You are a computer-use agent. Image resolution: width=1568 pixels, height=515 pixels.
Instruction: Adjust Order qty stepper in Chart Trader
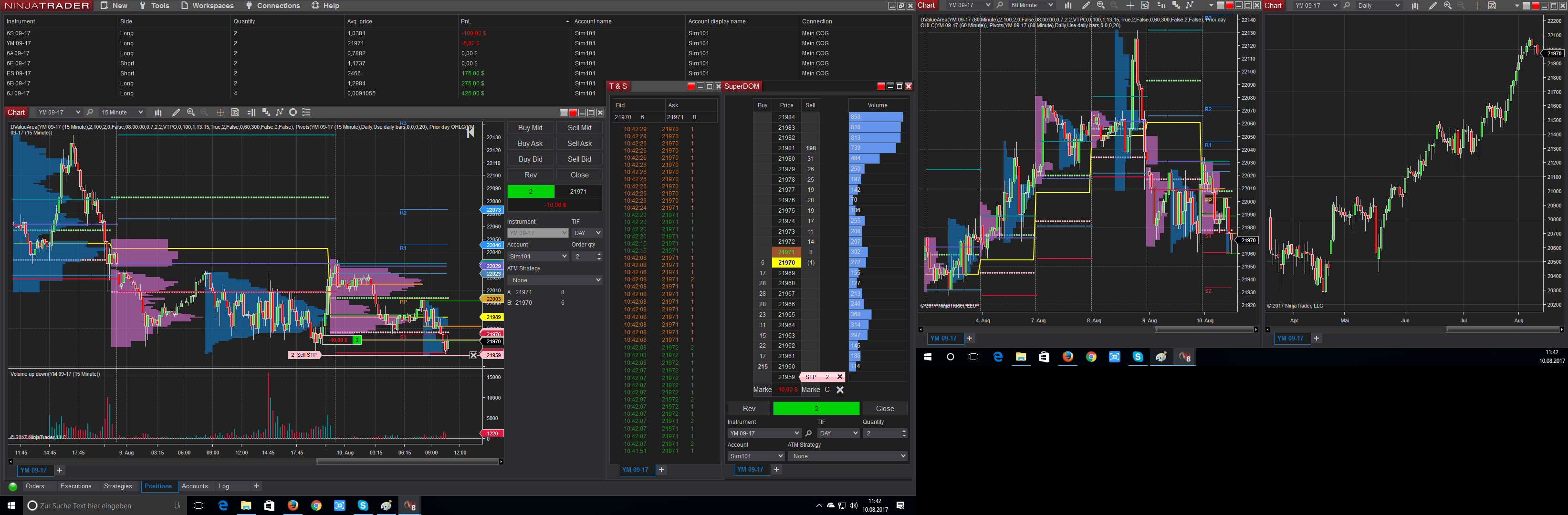point(599,257)
